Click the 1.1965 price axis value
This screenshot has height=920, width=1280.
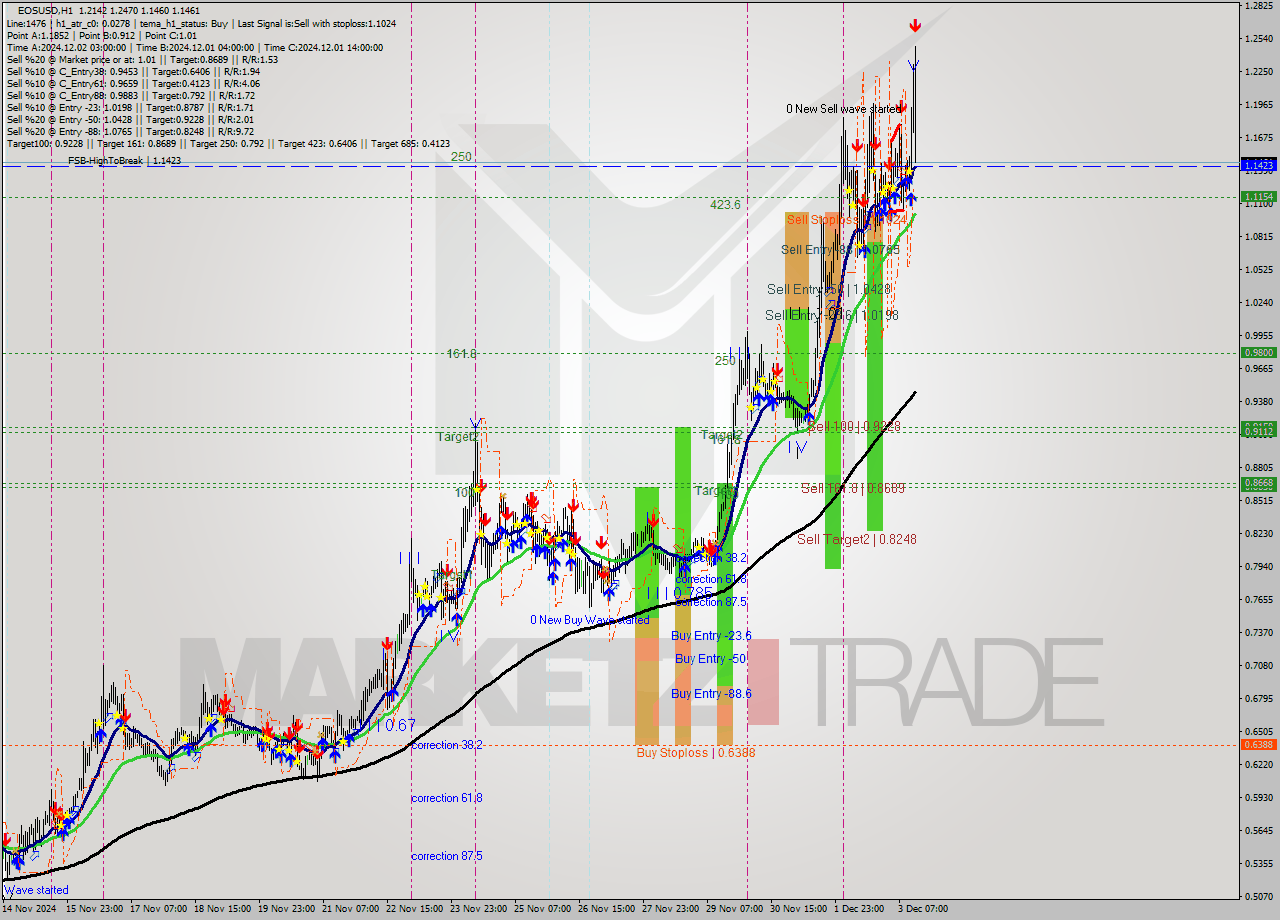tap(1258, 105)
